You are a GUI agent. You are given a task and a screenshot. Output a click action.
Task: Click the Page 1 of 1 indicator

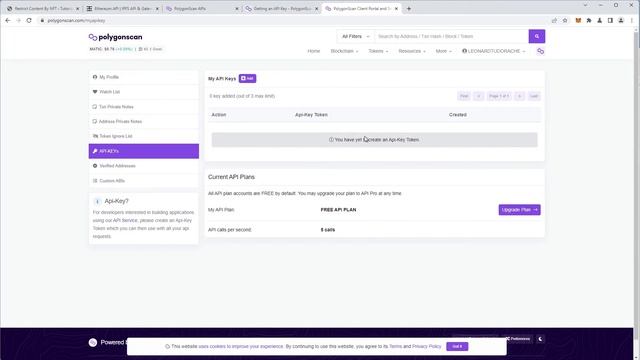click(x=499, y=96)
